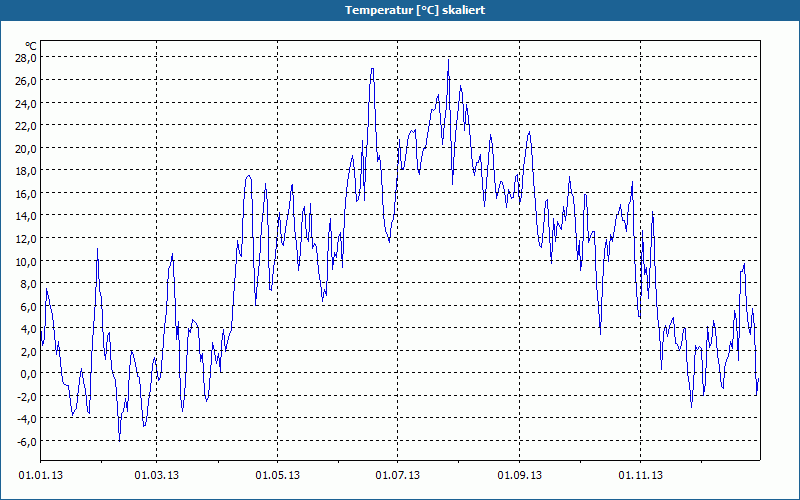Select the 14,0 y-axis label
This screenshot has width=800, height=500.
tap(26, 215)
